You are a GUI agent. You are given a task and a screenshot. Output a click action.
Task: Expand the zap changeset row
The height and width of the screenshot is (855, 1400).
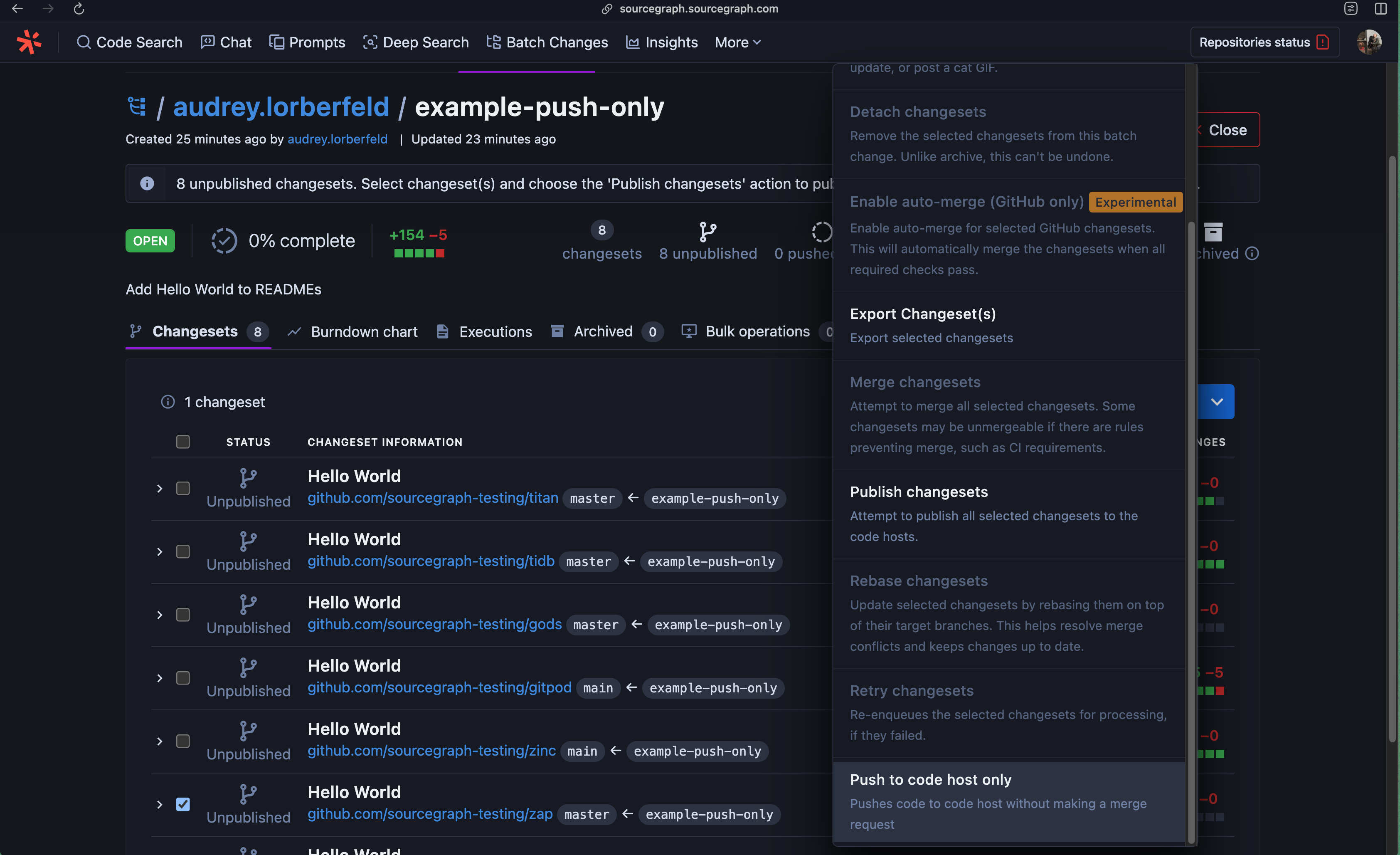pyautogui.click(x=160, y=804)
